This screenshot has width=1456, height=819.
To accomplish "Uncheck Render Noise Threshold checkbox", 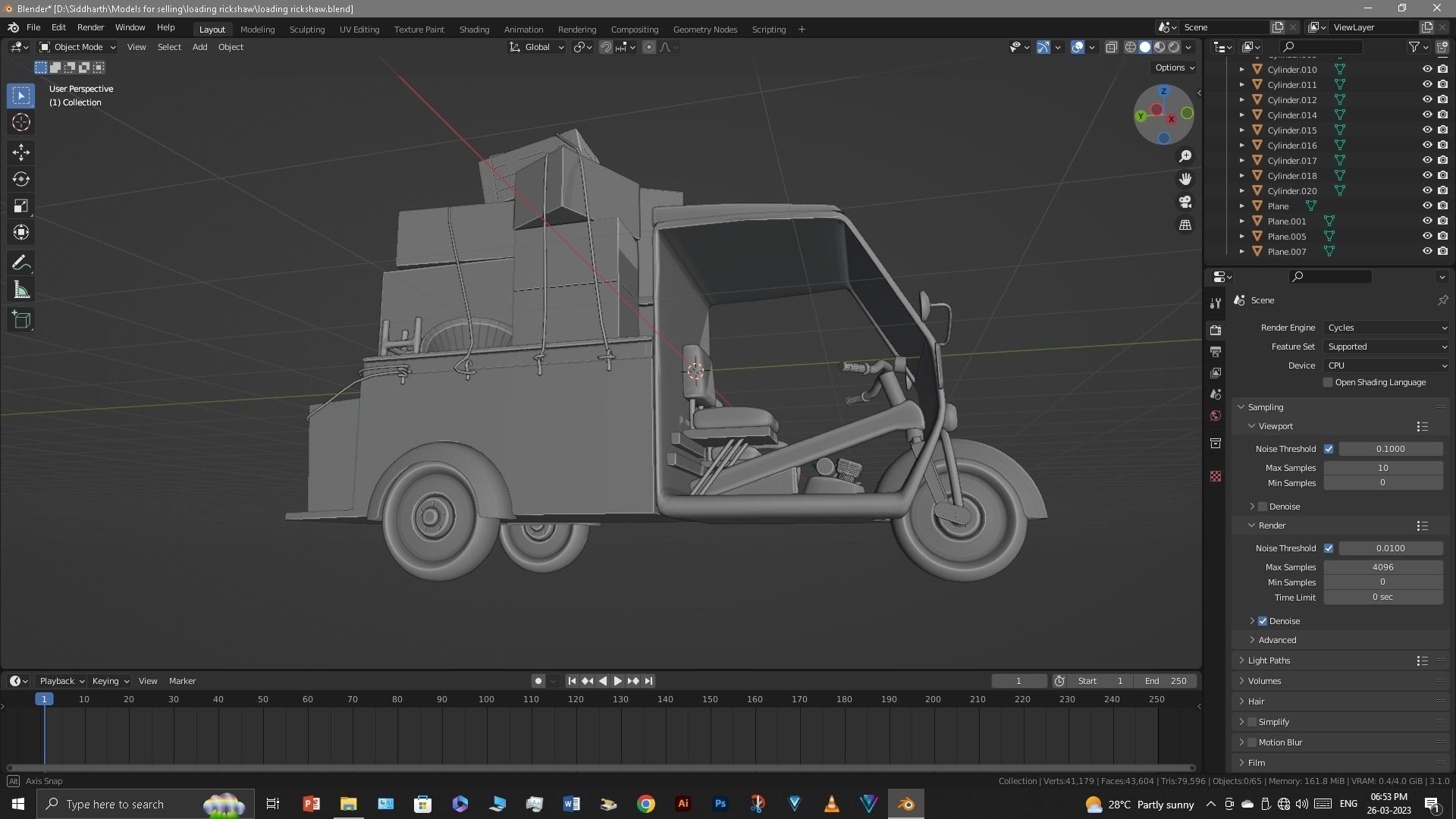I will (x=1329, y=548).
